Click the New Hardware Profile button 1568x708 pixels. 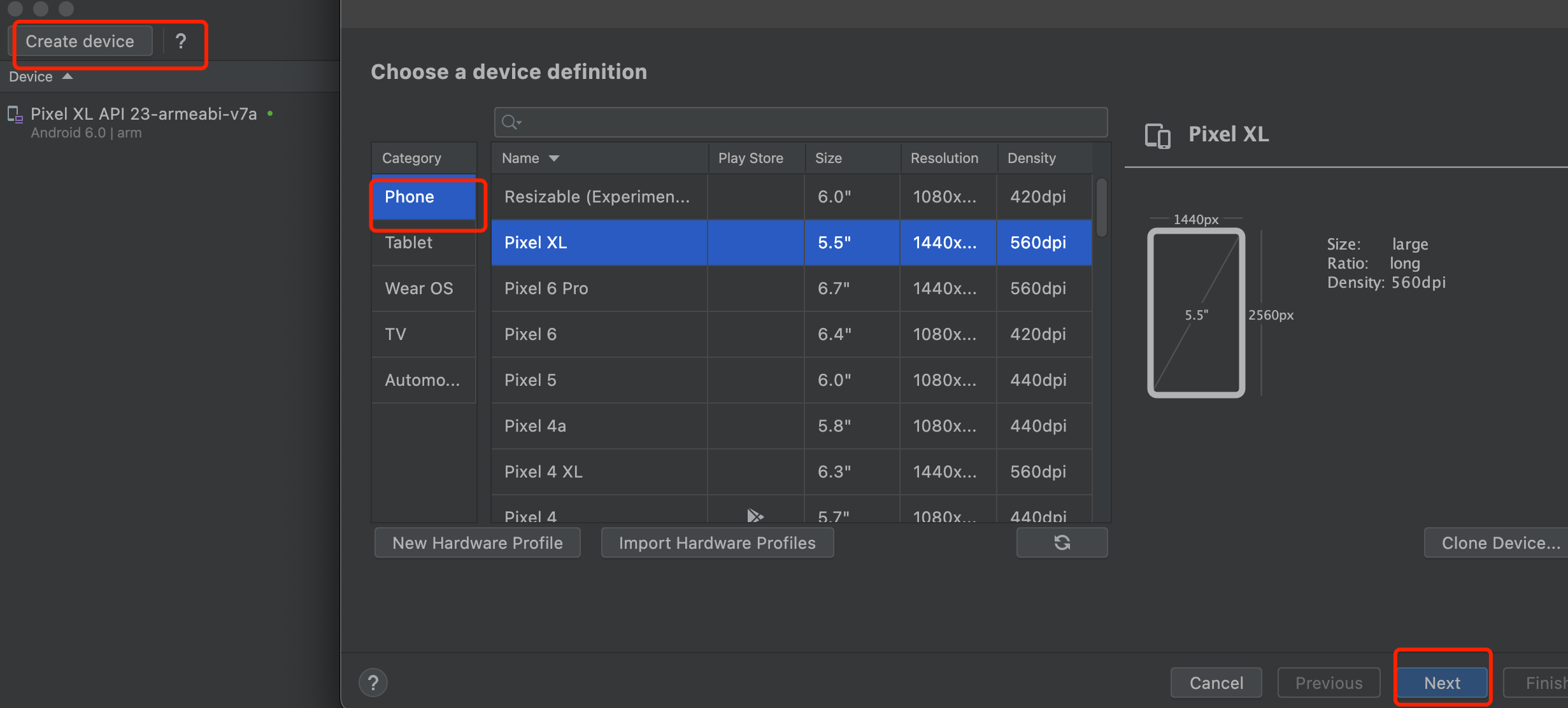coord(478,543)
